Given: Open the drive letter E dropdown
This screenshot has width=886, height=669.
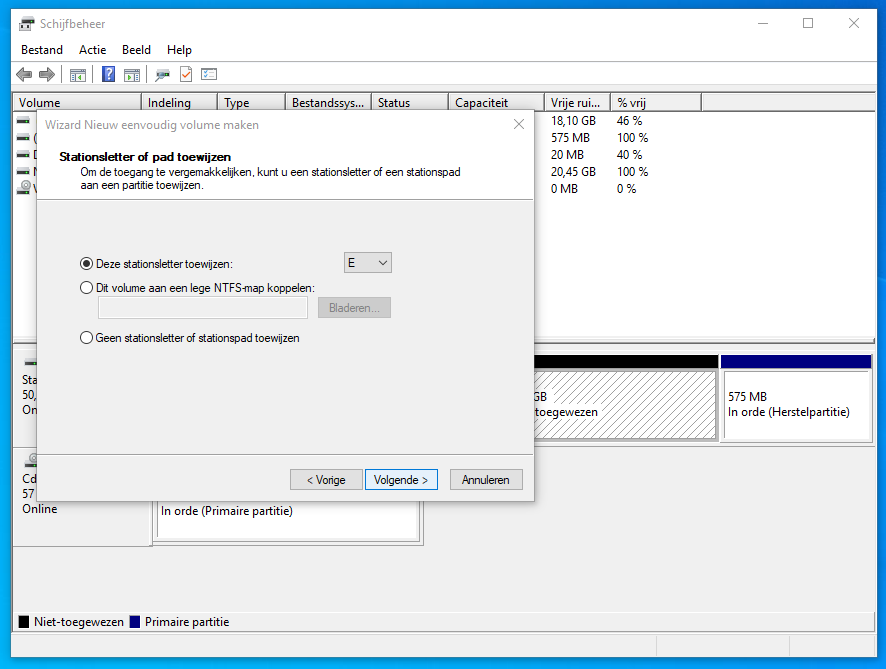Looking at the screenshot, I should [367, 263].
